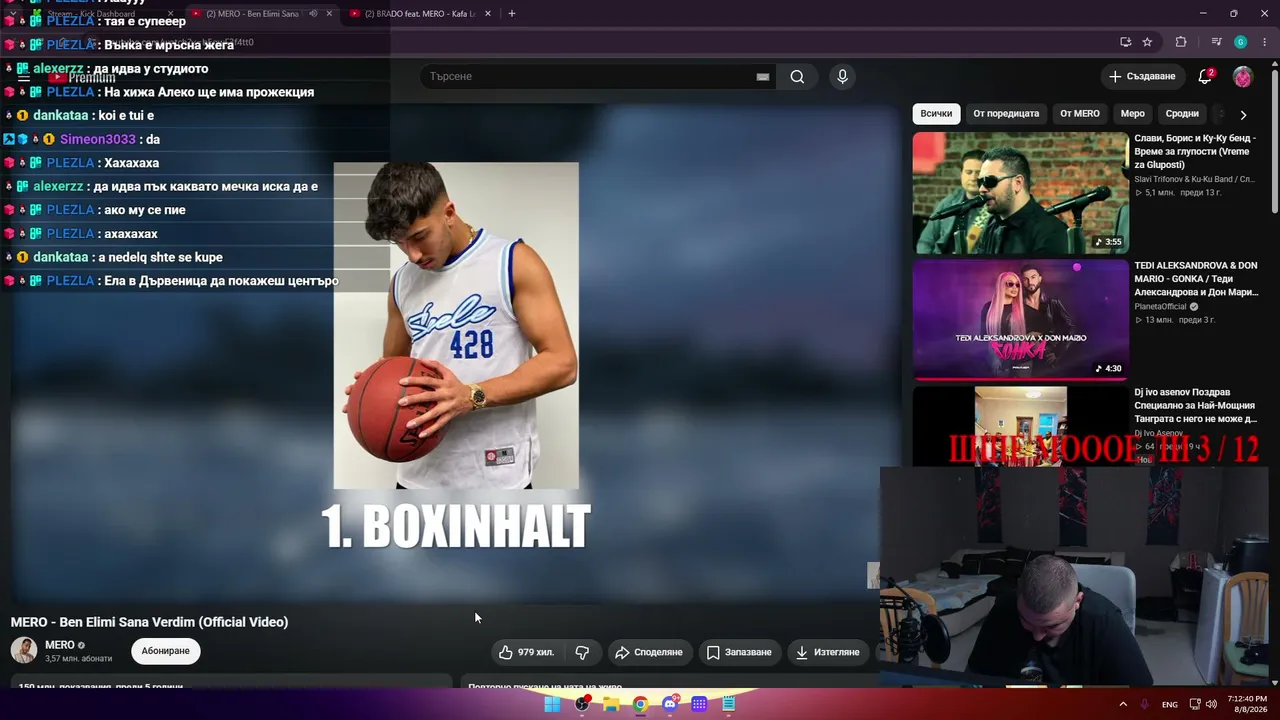Switch to the BRADO feat. MERO tab
Image resolution: width=1280 pixels, height=720 pixels.
420,14
